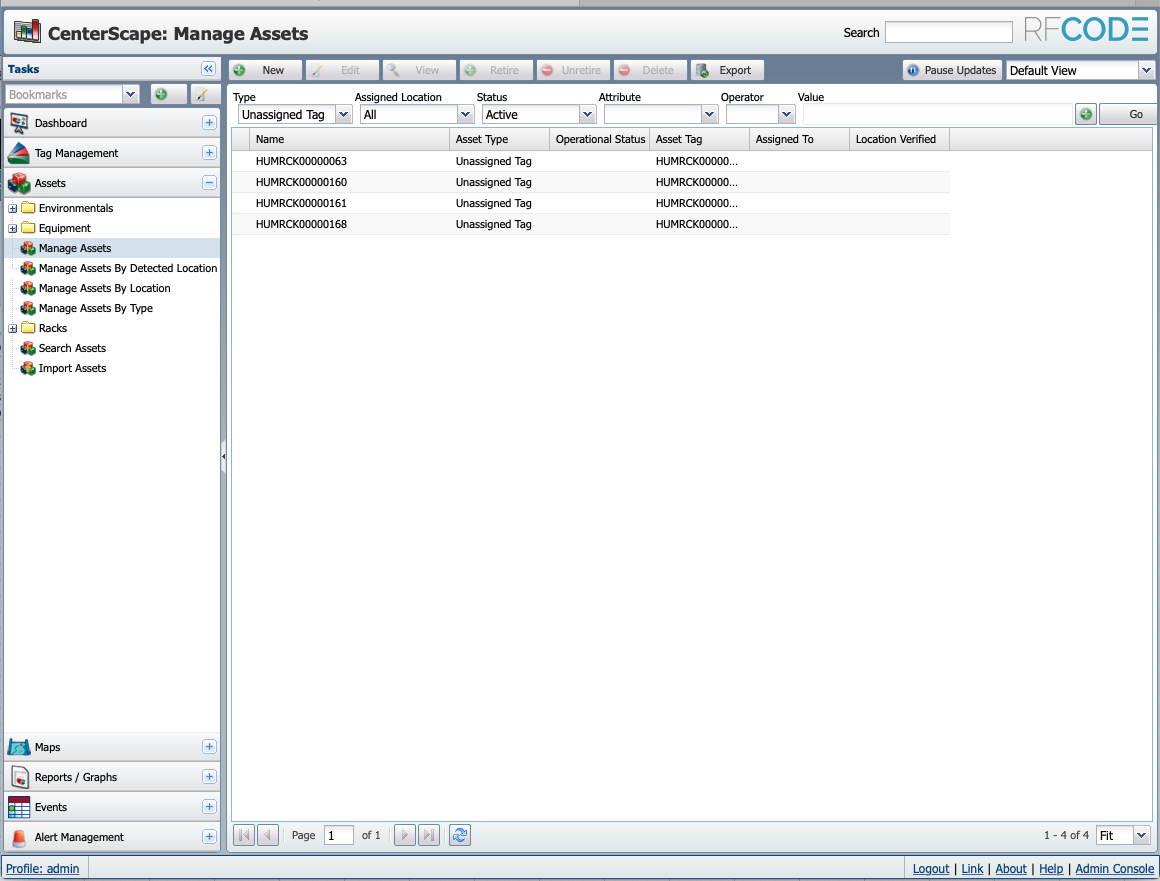Open the Dashboard section icon

(x=18, y=123)
